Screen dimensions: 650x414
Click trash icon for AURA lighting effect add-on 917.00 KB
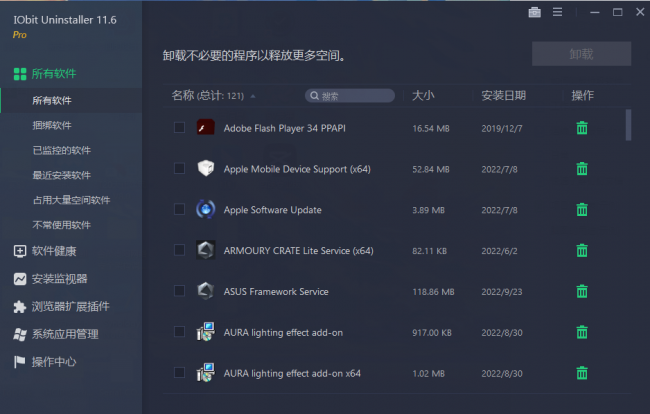[582, 332]
